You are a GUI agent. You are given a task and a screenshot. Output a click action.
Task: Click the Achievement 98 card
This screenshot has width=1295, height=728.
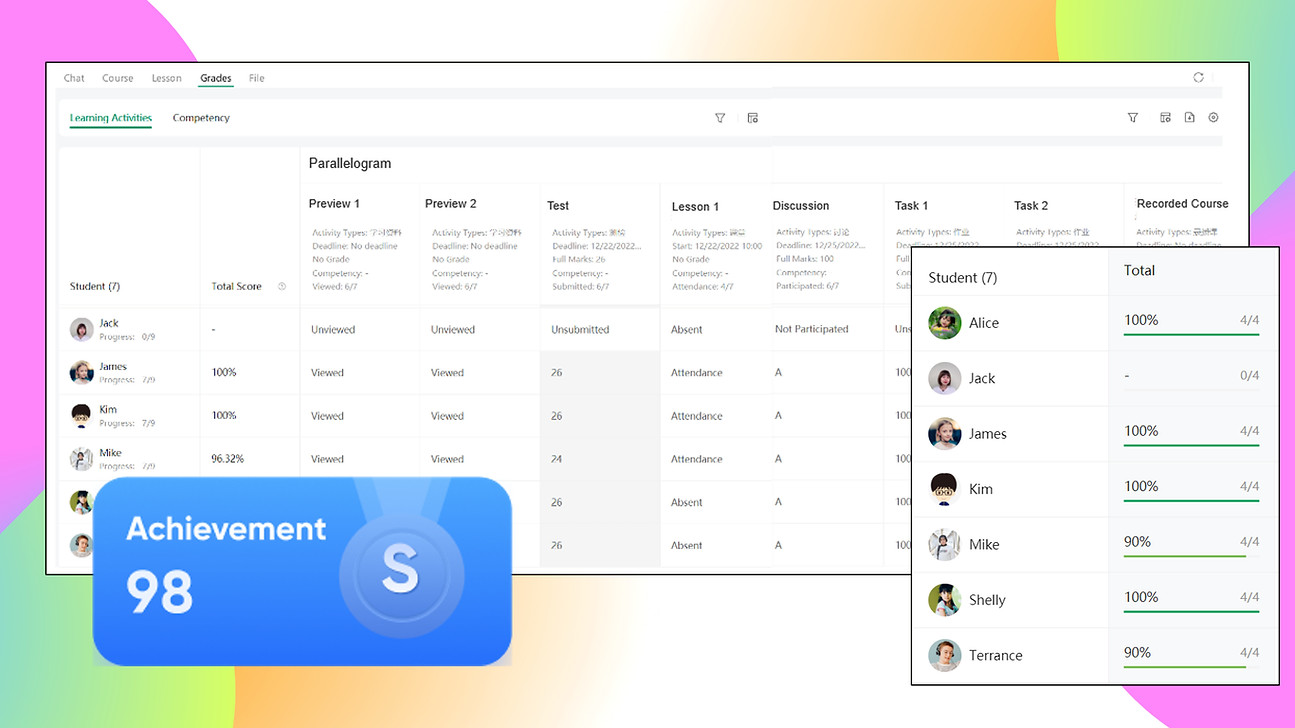[302, 571]
